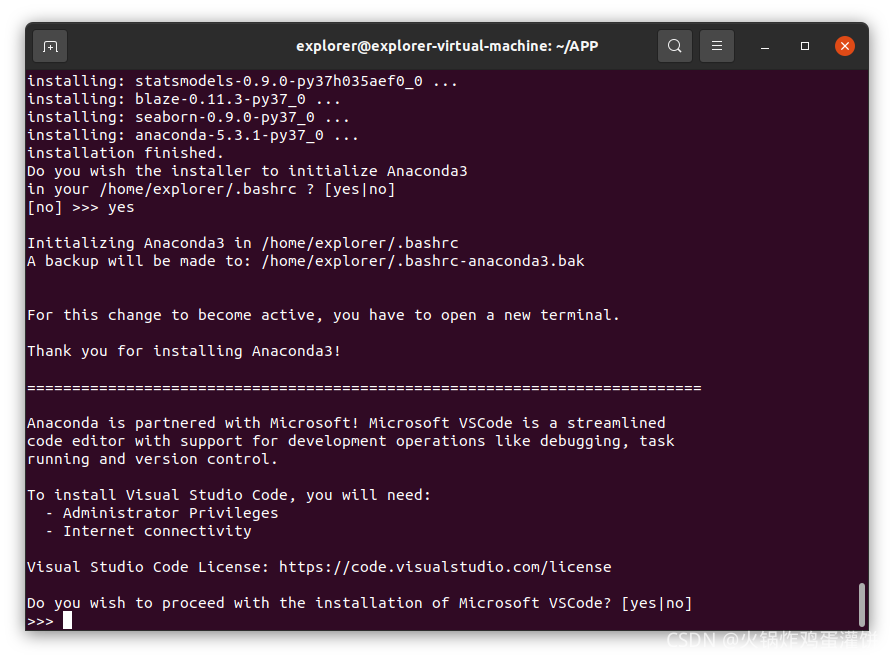The height and width of the screenshot is (659, 894).
Task: Click the seaborn-0.9.0 installing line
Action: 188,117
